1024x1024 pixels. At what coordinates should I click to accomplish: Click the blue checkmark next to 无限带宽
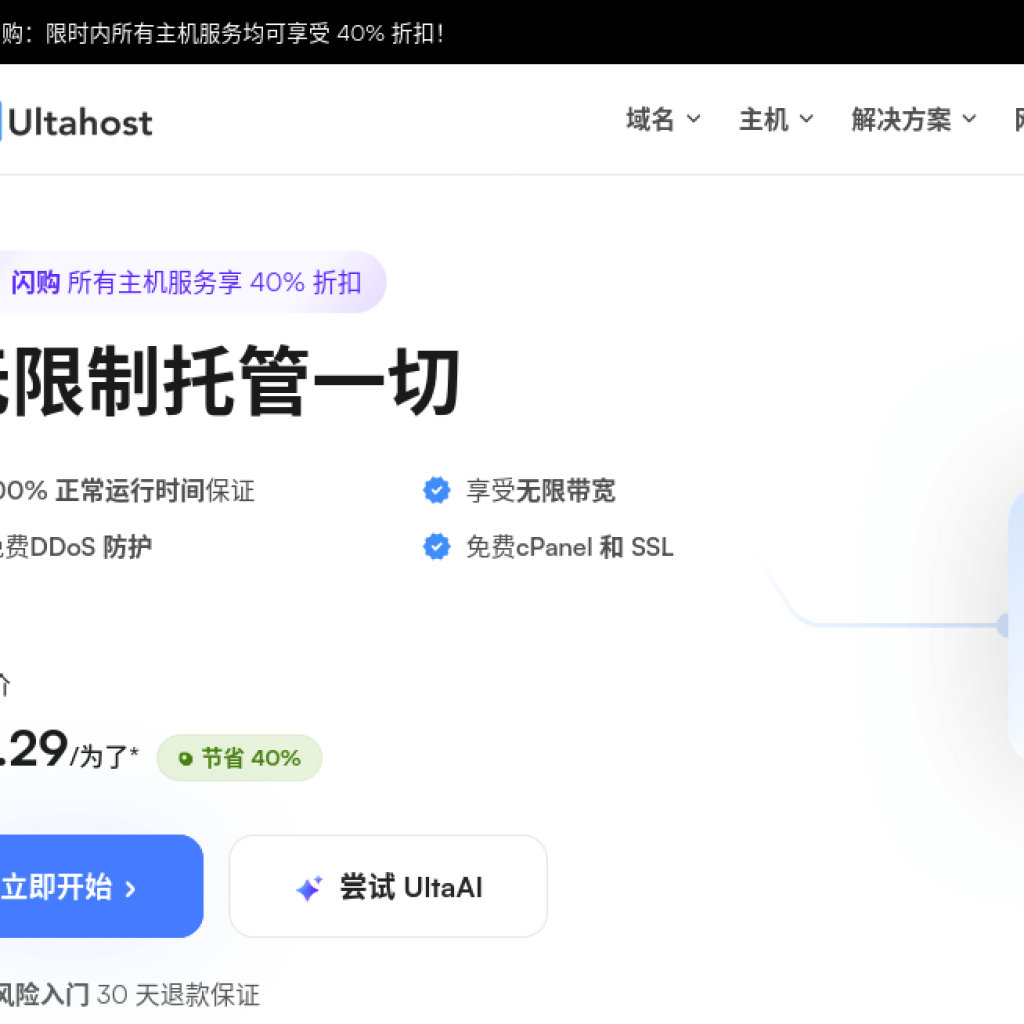(437, 490)
